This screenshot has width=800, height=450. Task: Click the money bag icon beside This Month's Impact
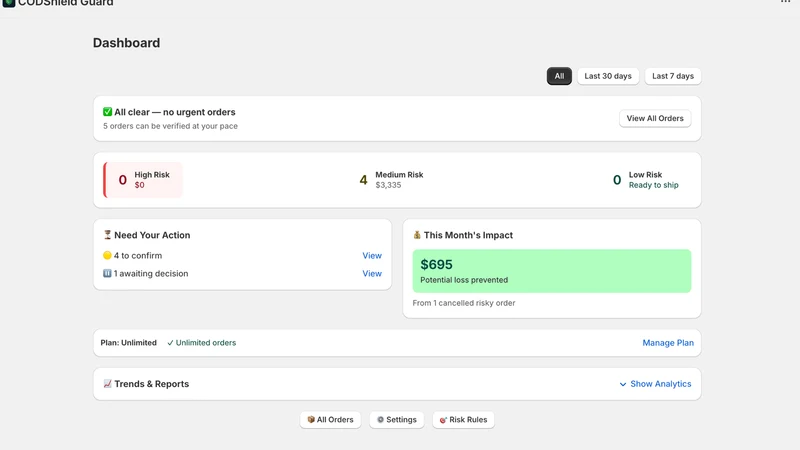(x=417, y=235)
